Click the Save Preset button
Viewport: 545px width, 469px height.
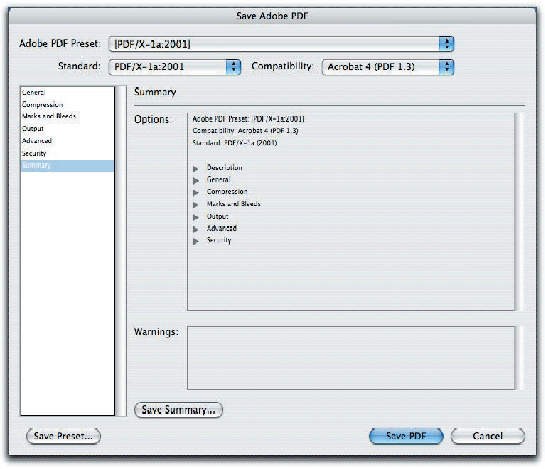[x=64, y=436]
